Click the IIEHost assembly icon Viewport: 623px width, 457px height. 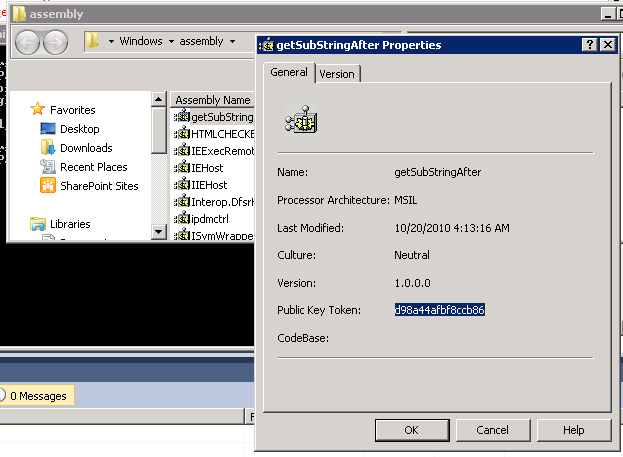tap(182, 184)
